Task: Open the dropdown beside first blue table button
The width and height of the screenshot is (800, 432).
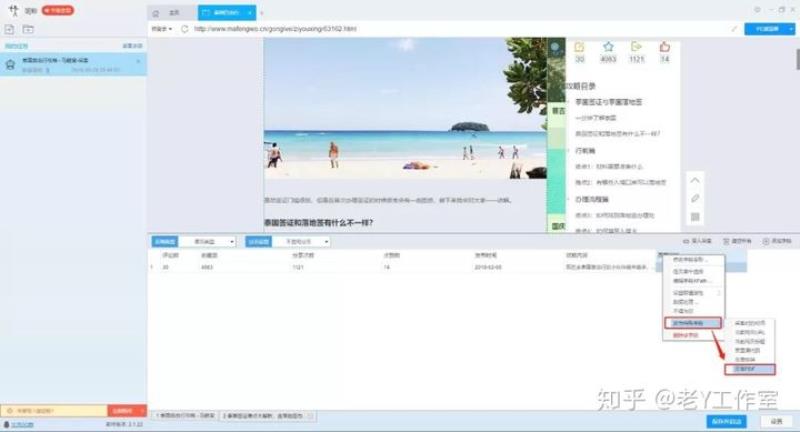Action: point(207,241)
